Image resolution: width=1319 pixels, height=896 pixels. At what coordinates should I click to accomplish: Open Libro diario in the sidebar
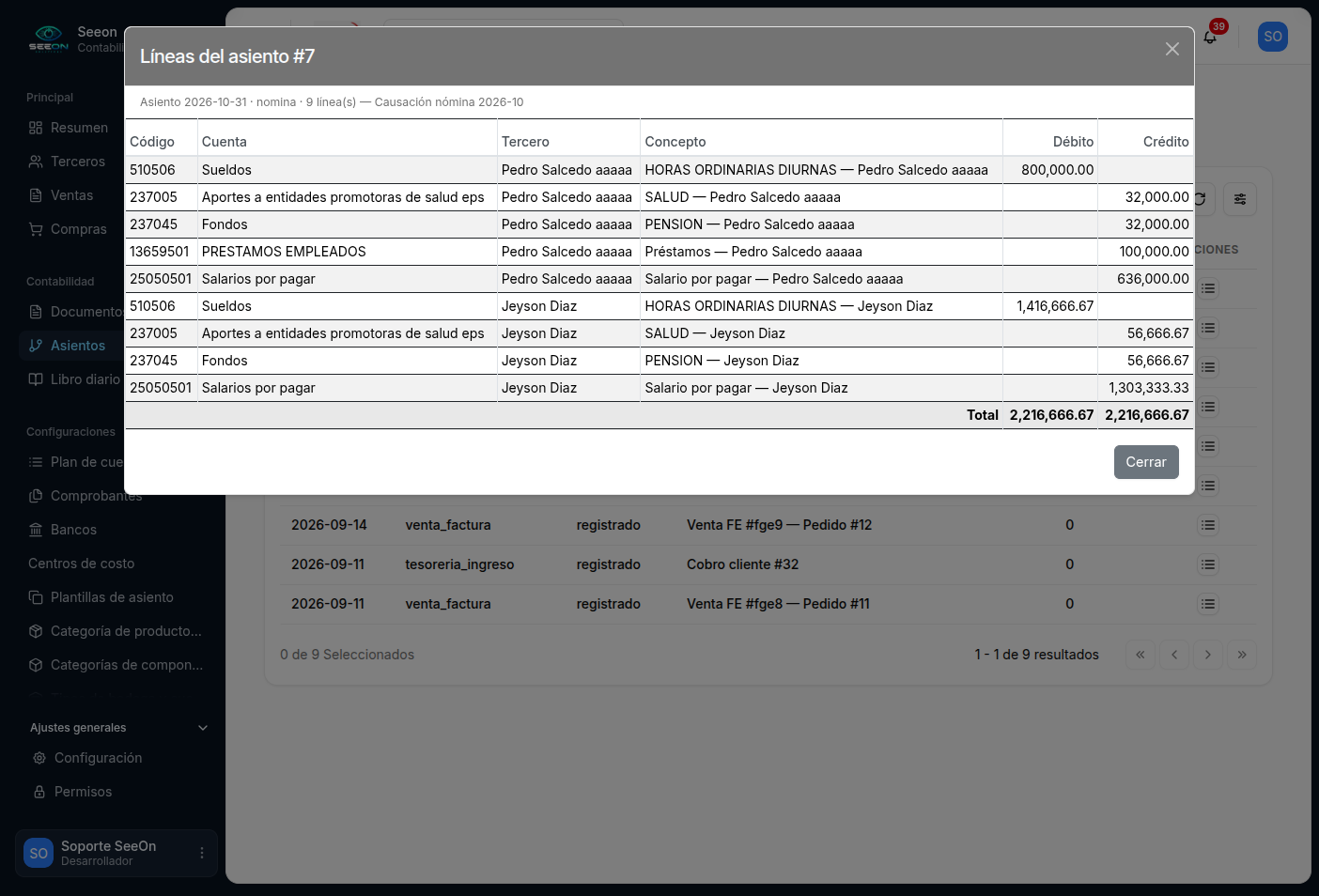74,379
